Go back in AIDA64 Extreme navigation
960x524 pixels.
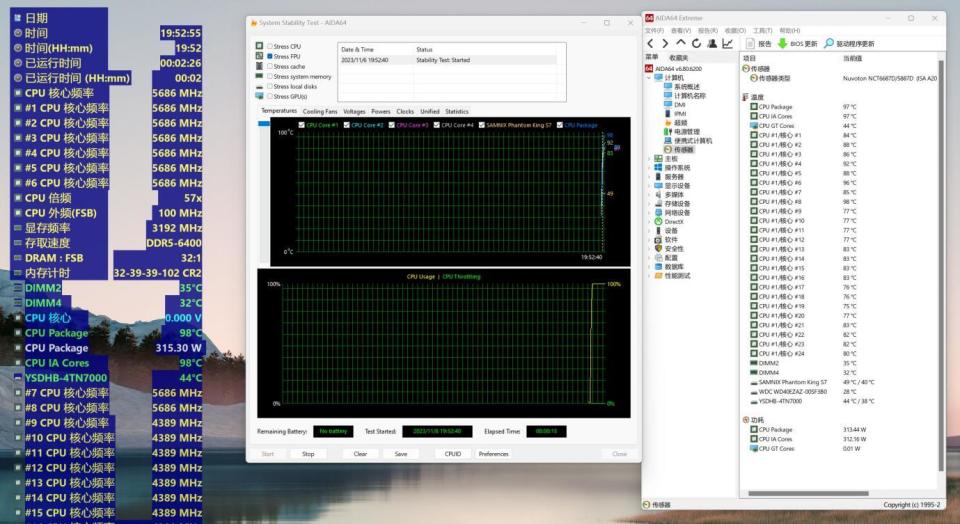pos(650,43)
